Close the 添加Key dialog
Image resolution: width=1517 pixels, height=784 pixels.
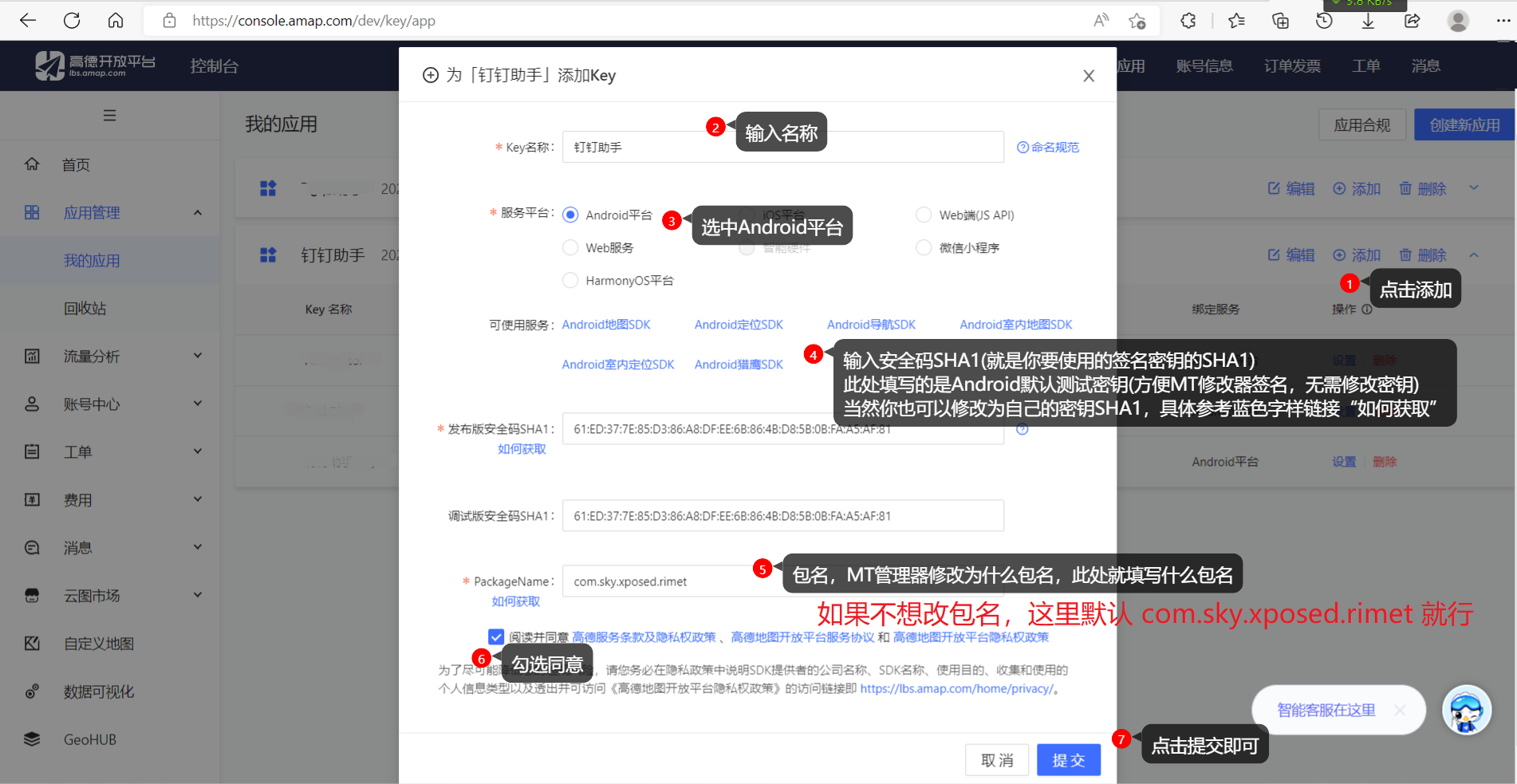tap(1089, 76)
